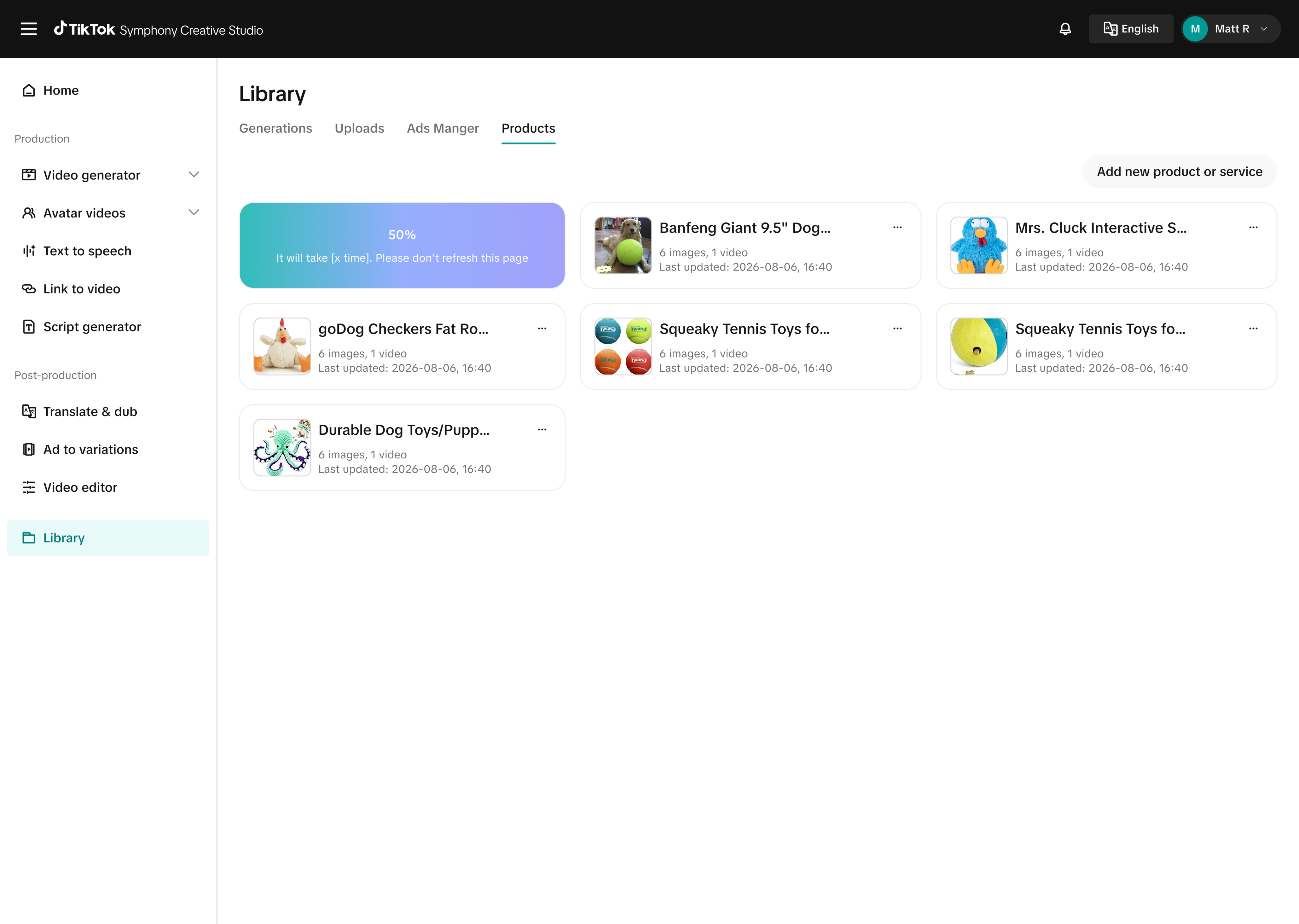Open the English language selector
The height and width of the screenshot is (924, 1299).
pyautogui.click(x=1131, y=29)
